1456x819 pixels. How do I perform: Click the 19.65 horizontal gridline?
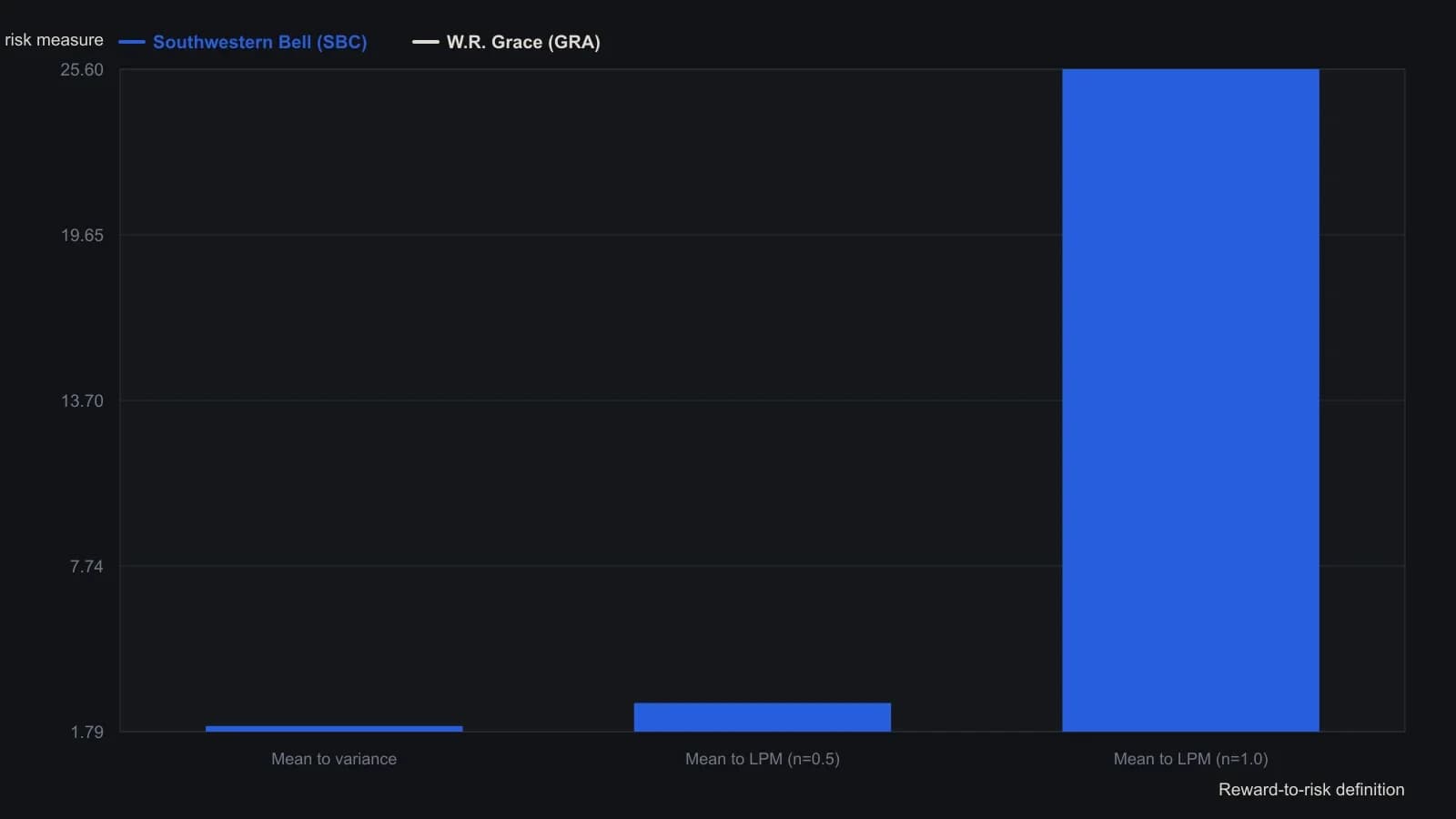[591, 235]
